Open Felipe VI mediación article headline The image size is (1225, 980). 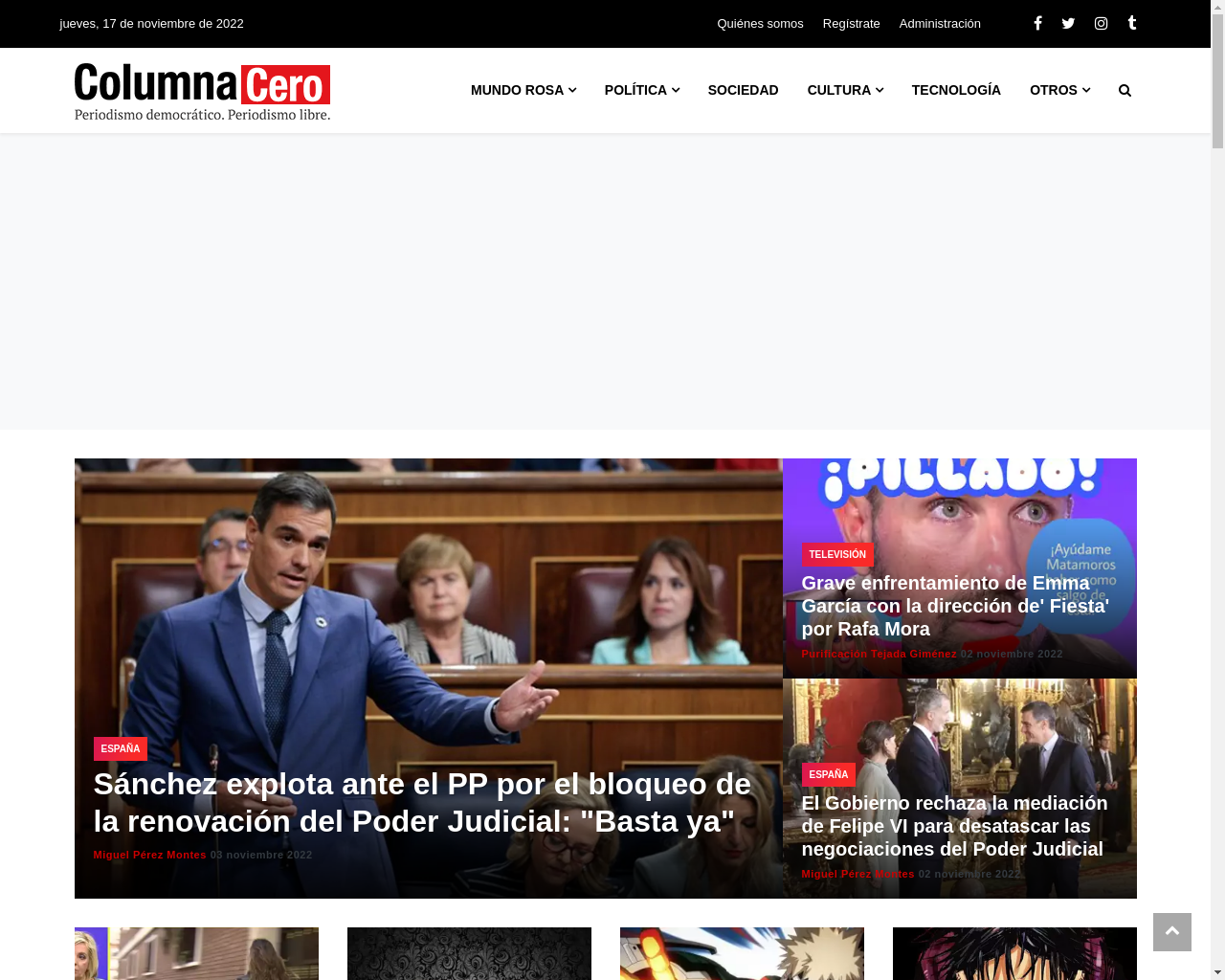click(x=954, y=826)
